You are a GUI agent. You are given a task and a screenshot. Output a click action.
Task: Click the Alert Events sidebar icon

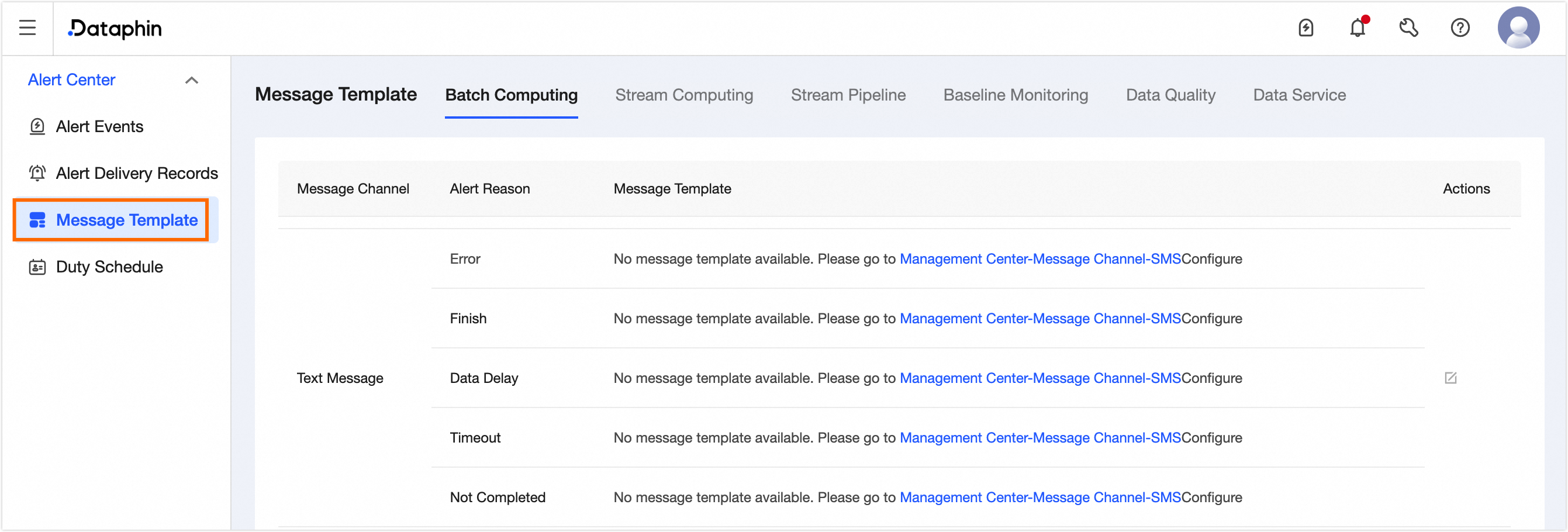37,127
